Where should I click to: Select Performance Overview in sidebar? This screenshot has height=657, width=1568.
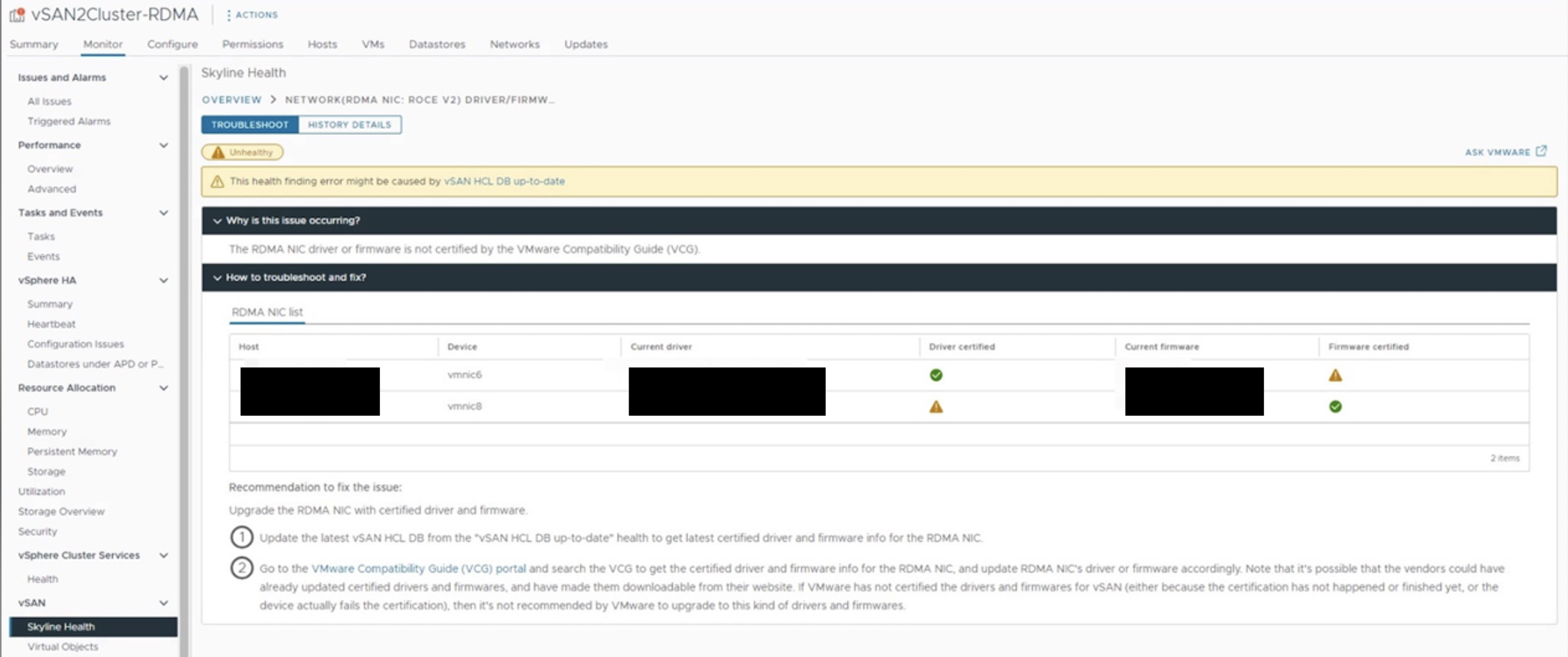coord(50,169)
